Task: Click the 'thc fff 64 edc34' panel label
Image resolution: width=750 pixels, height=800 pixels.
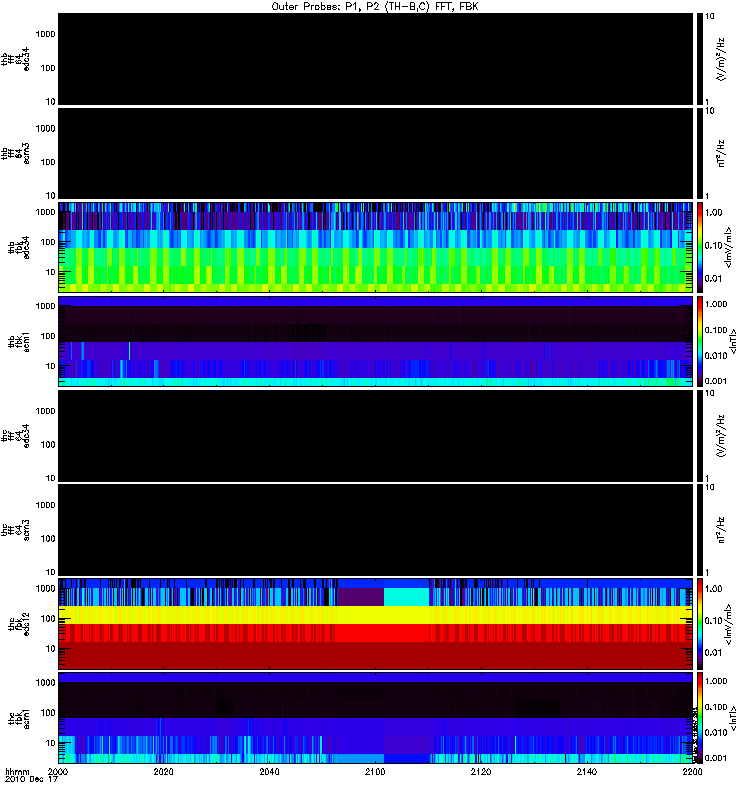Action: (15, 436)
